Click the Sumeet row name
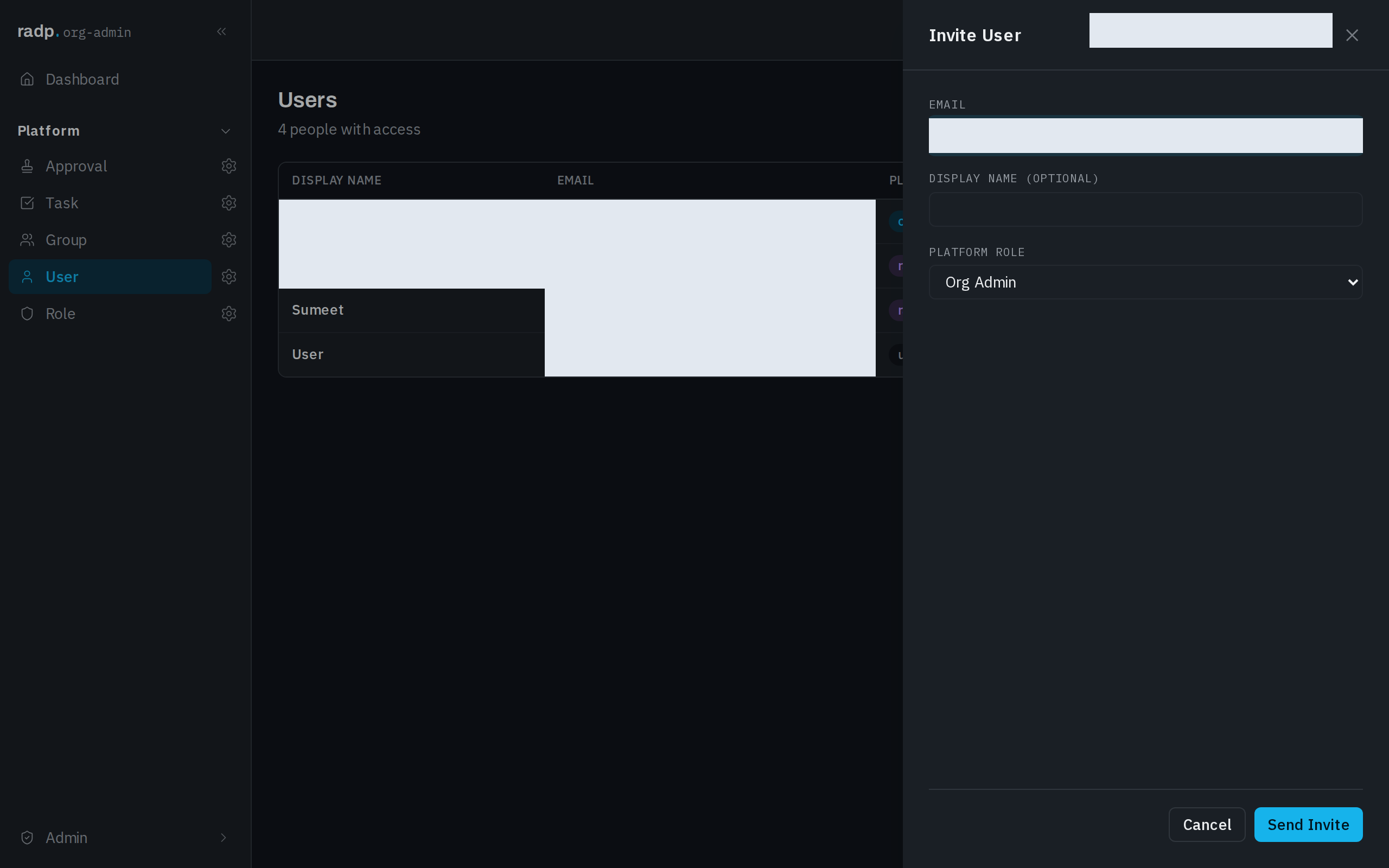 tap(317, 310)
